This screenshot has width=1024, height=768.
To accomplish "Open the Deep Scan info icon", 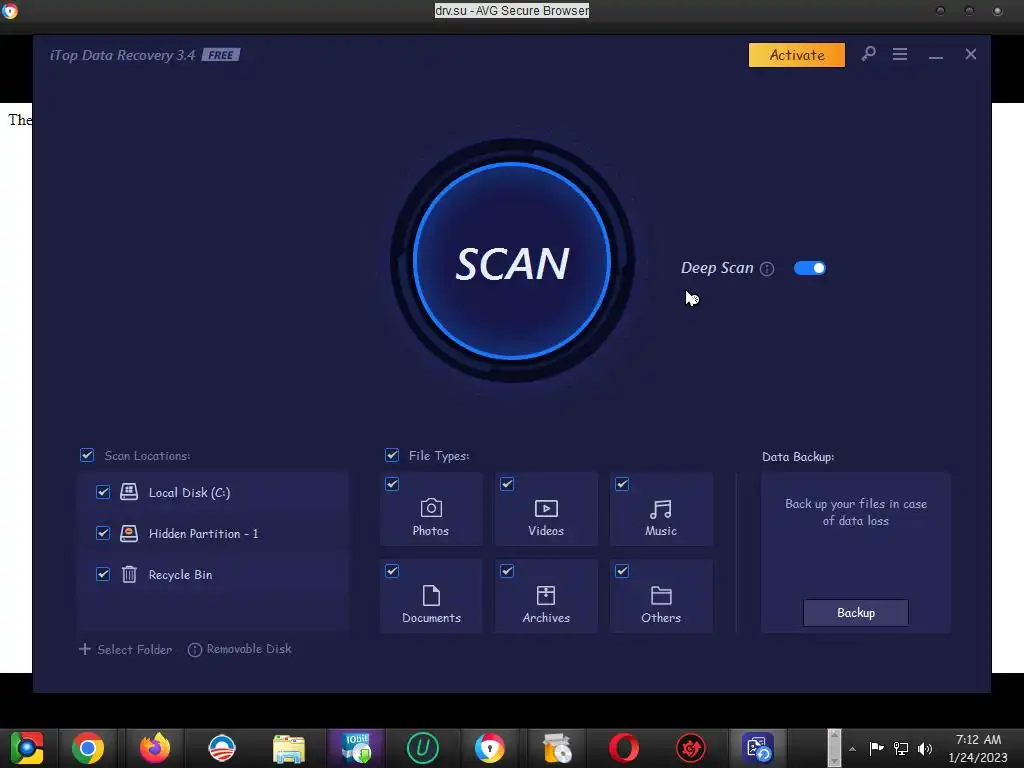I will pyautogui.click(x=767, y=269).
